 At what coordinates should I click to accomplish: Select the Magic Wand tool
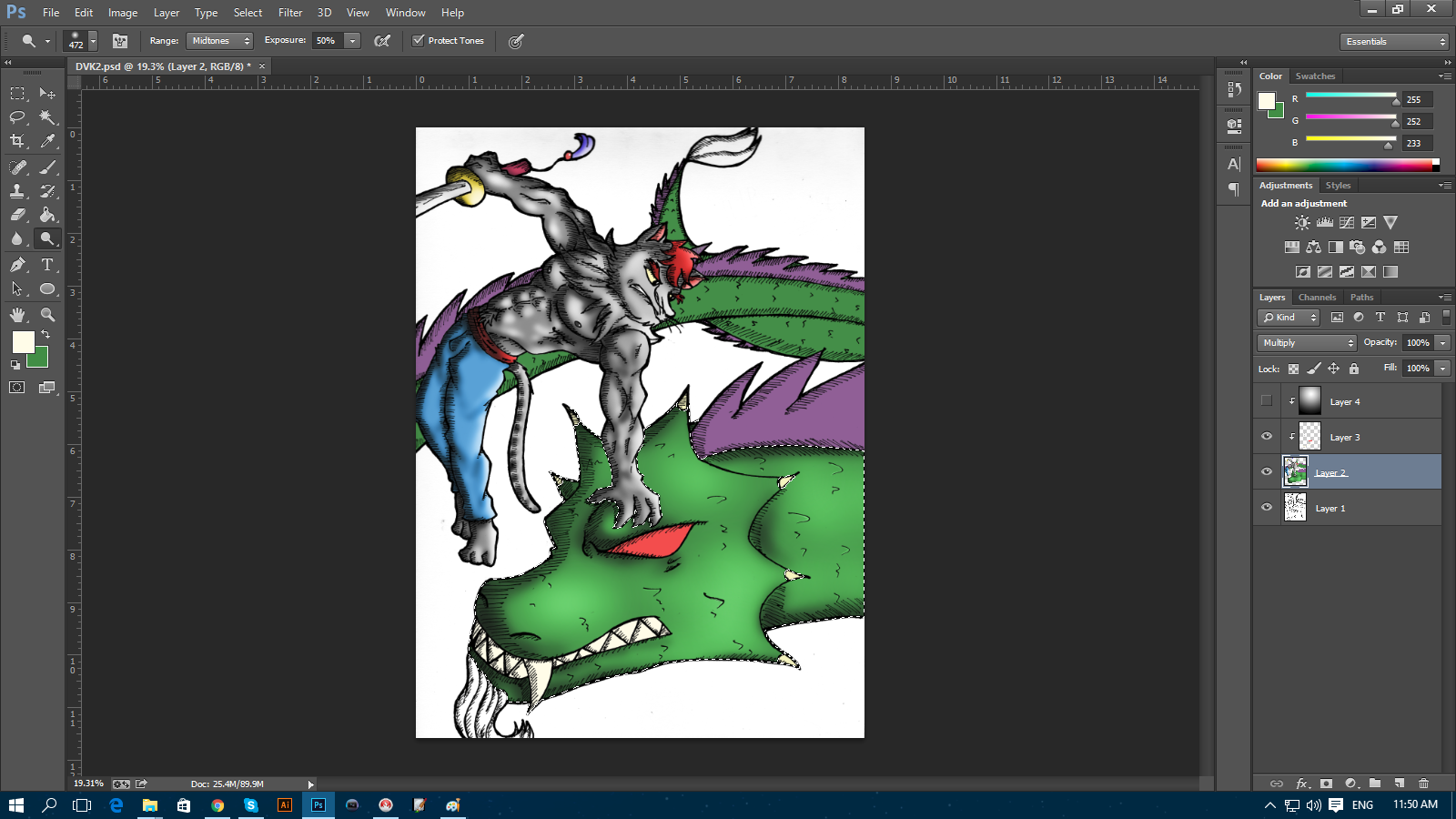[47, 117]
